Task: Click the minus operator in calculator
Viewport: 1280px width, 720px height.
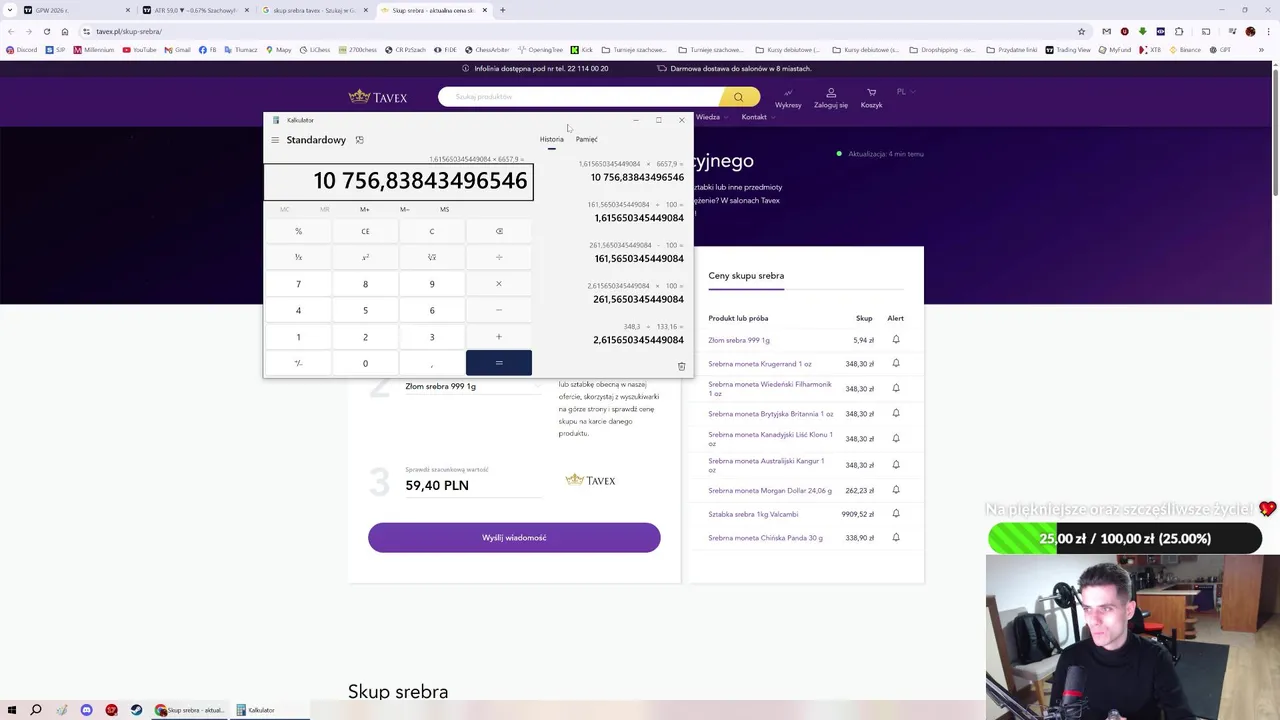Action: [499, 310]
